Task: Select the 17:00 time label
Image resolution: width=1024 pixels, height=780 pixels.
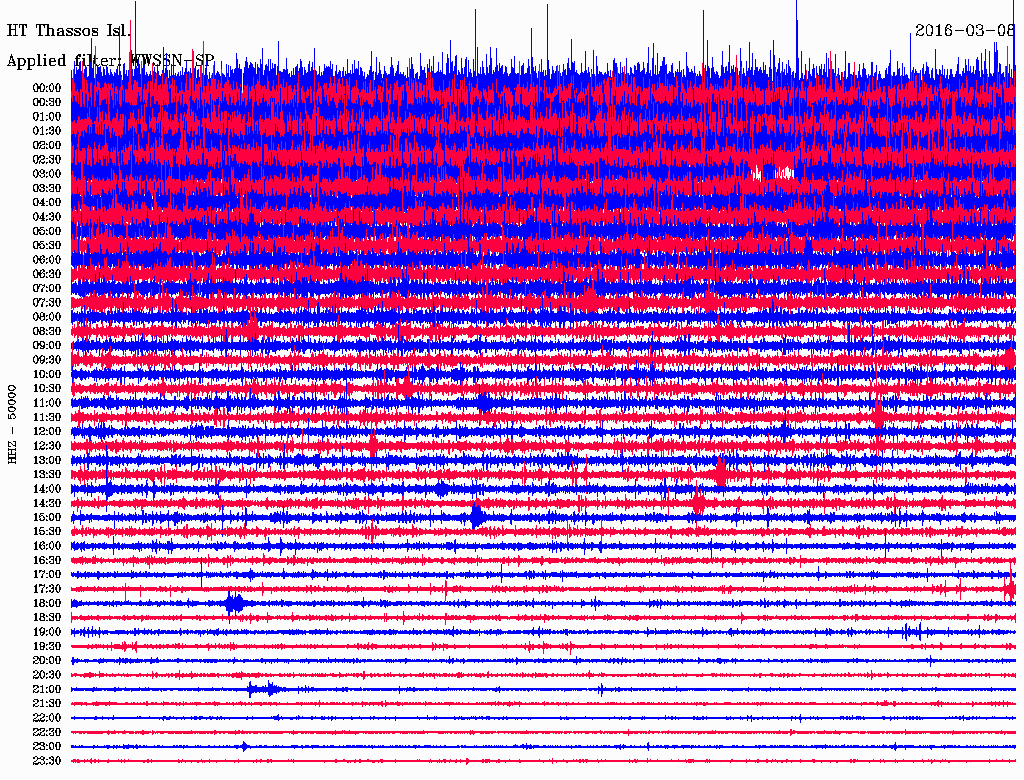Action: tap(47, 575)
